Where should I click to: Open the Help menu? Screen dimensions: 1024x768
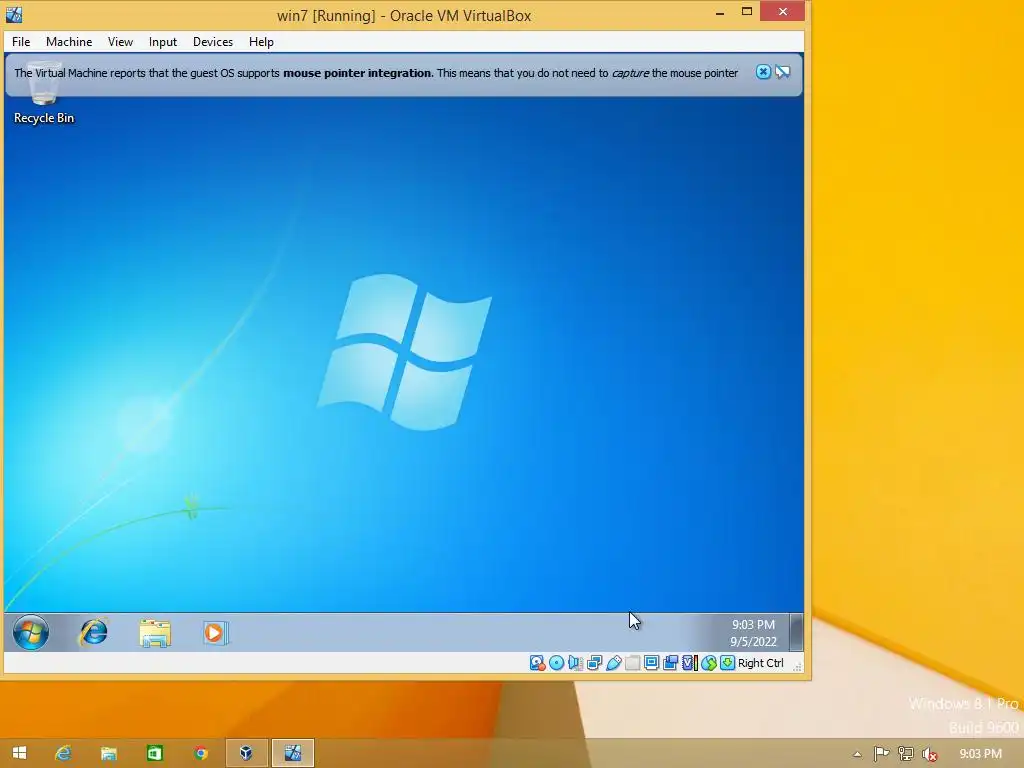[261, 42]
